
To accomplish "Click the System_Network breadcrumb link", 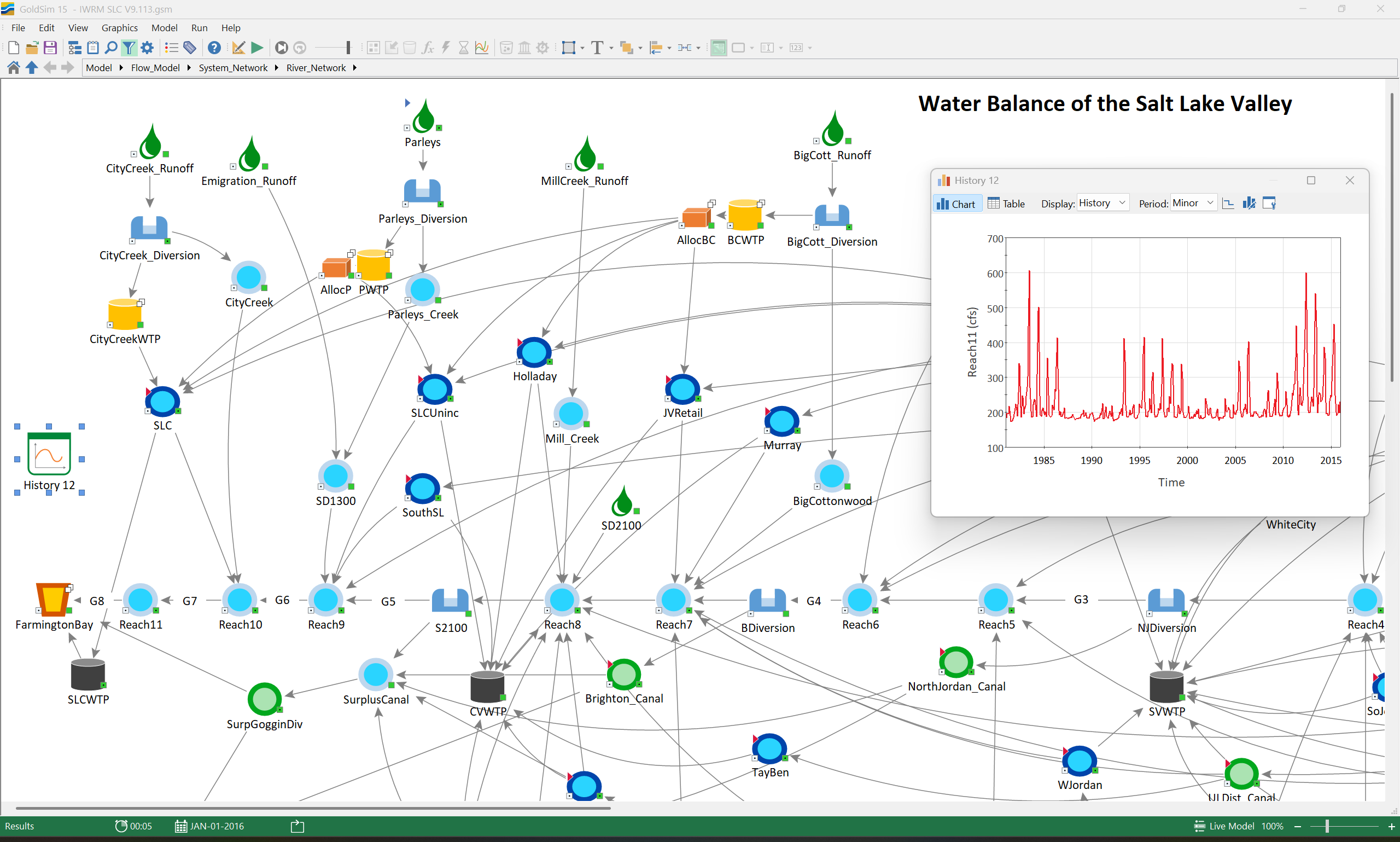I will [x=232, y=67].
